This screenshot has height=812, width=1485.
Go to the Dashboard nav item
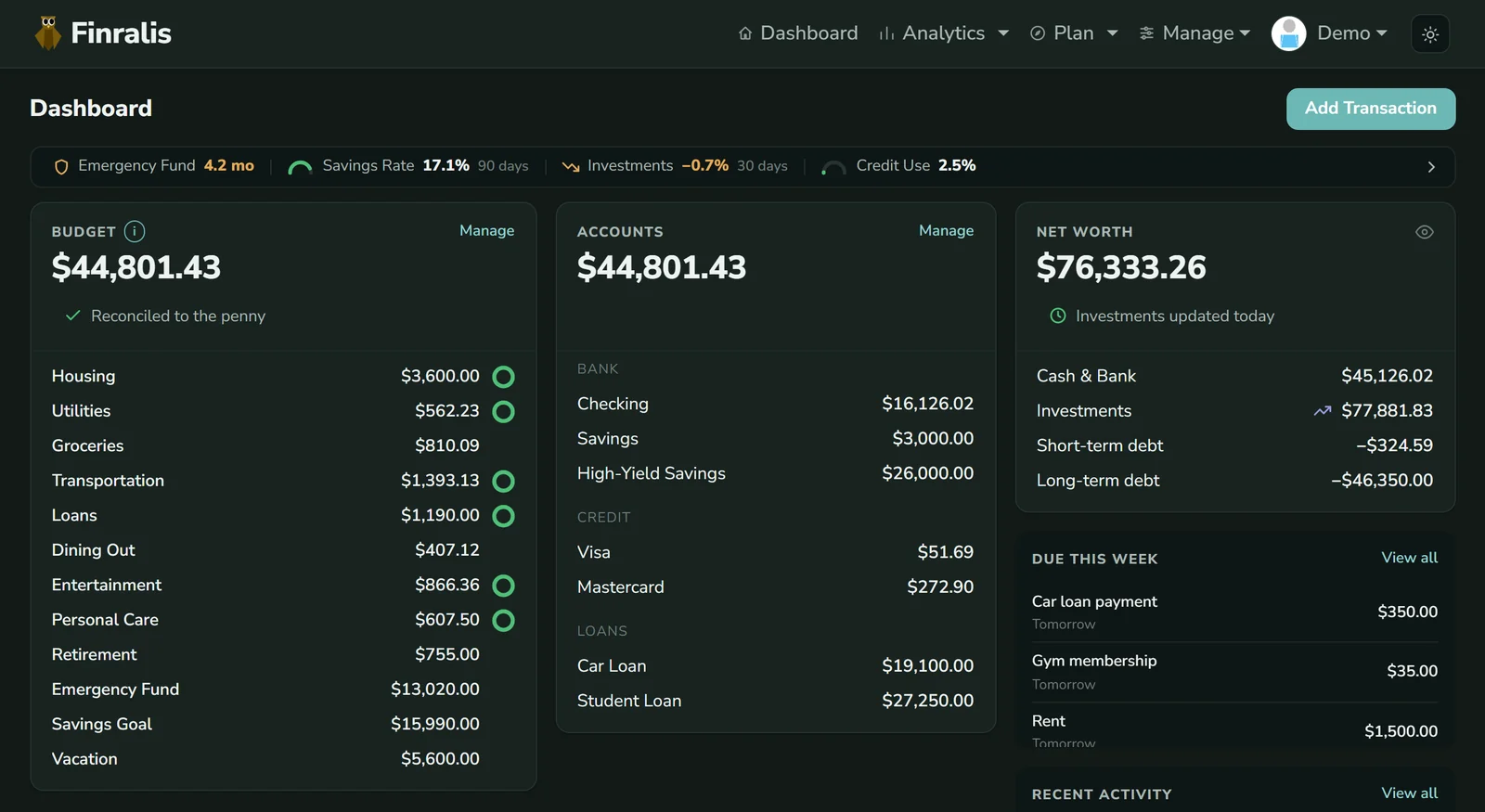(798, 33)
